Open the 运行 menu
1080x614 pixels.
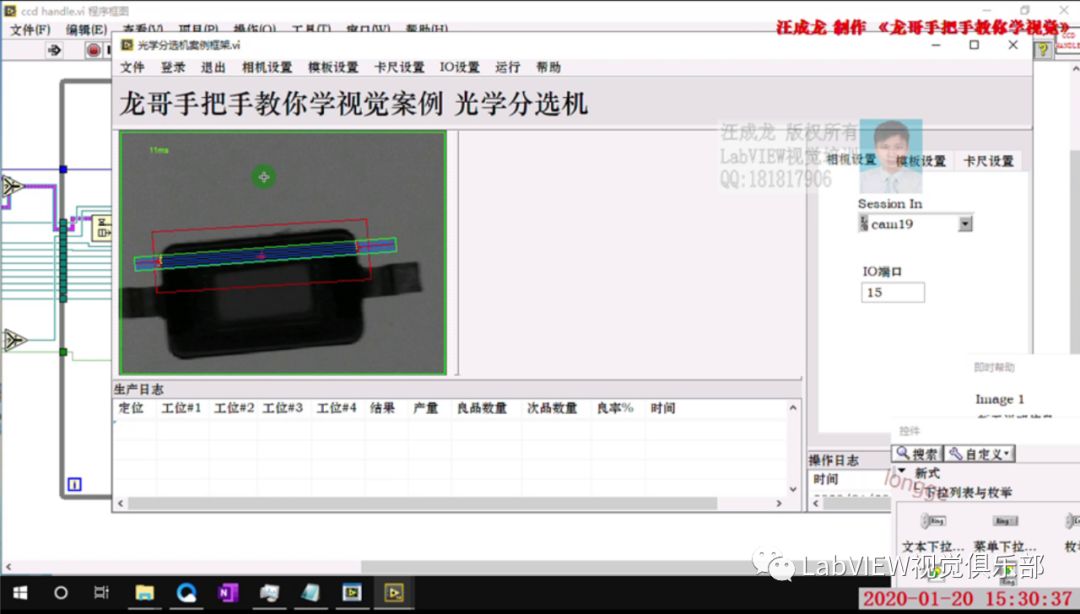(x=508, y=67)
